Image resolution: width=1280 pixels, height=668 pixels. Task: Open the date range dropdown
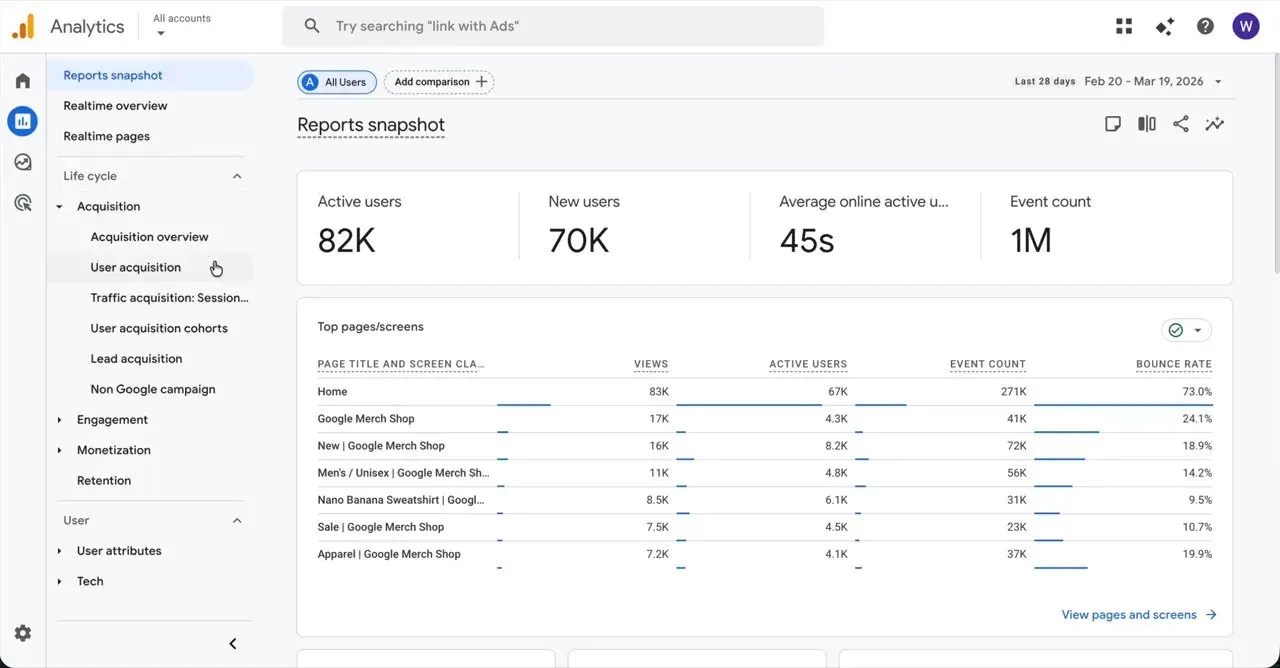tap(1154, 82)
